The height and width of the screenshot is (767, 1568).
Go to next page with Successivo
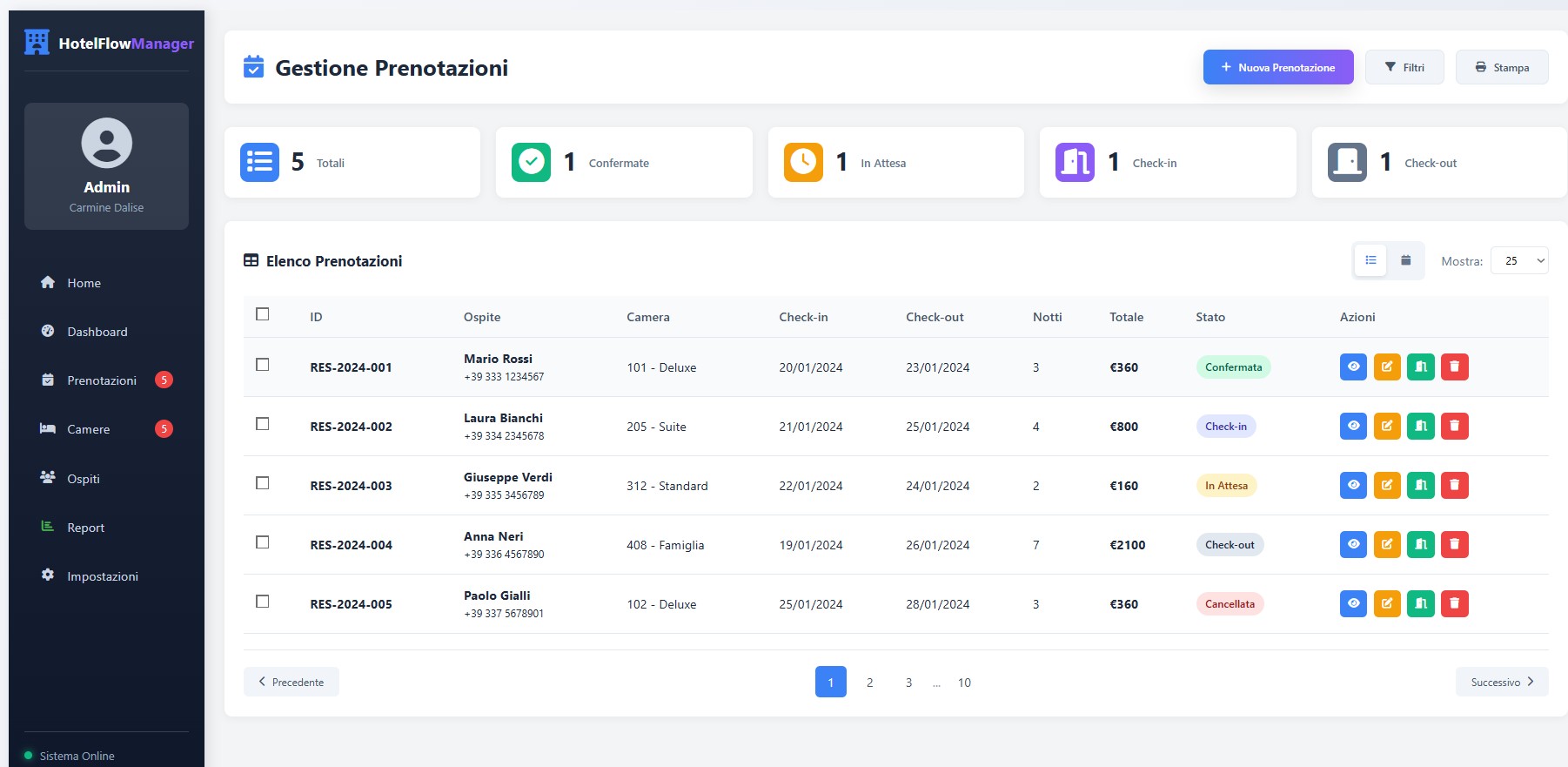pos(1501,682)
